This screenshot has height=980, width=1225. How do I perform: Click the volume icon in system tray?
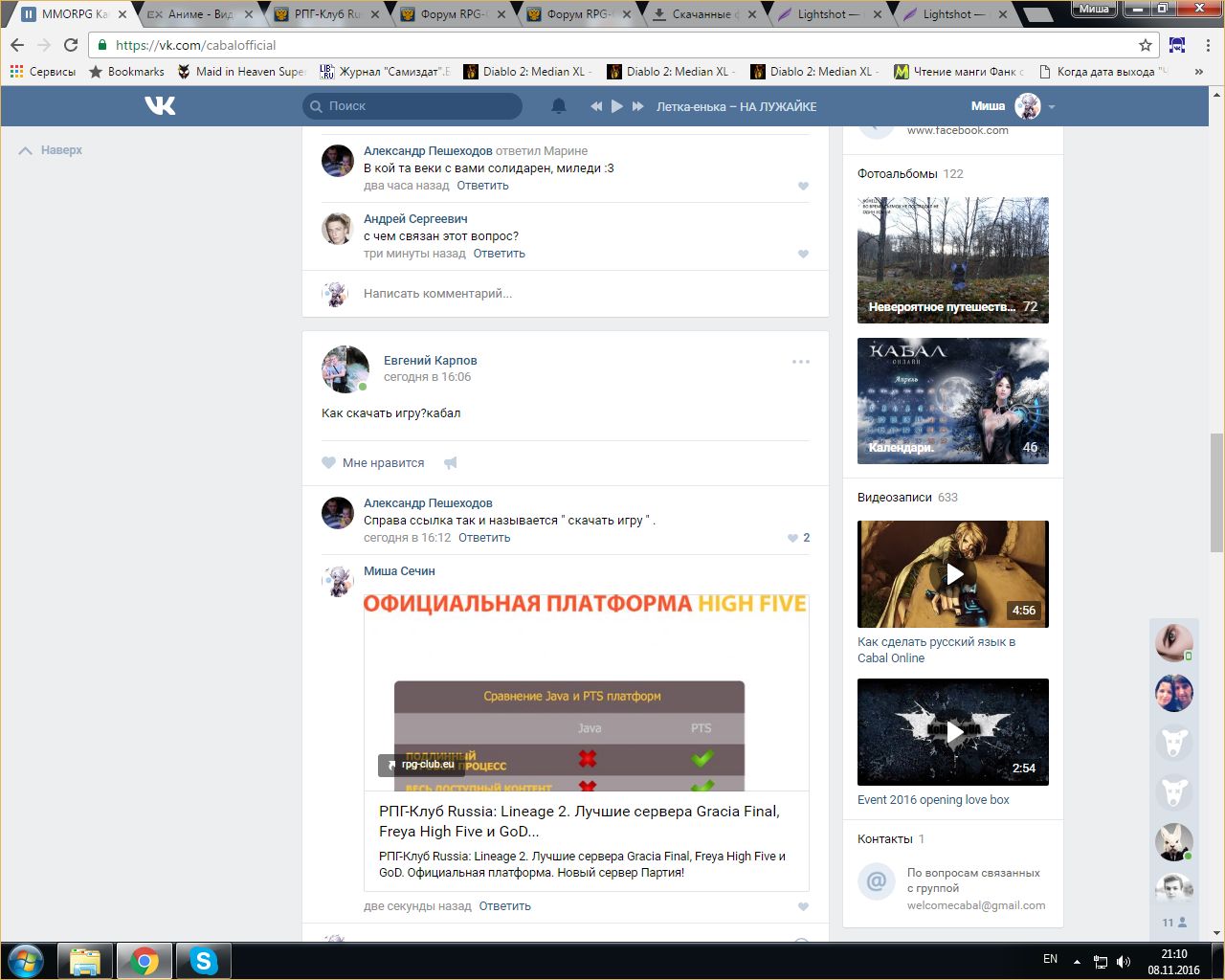1124,961
